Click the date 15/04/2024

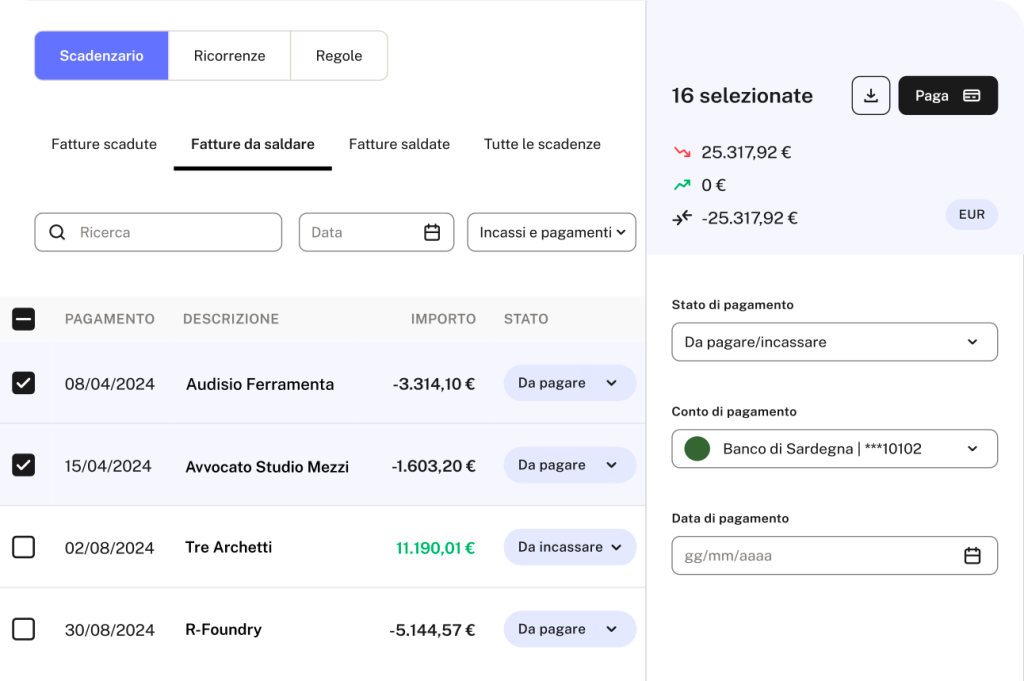click(x=108, y=466)
